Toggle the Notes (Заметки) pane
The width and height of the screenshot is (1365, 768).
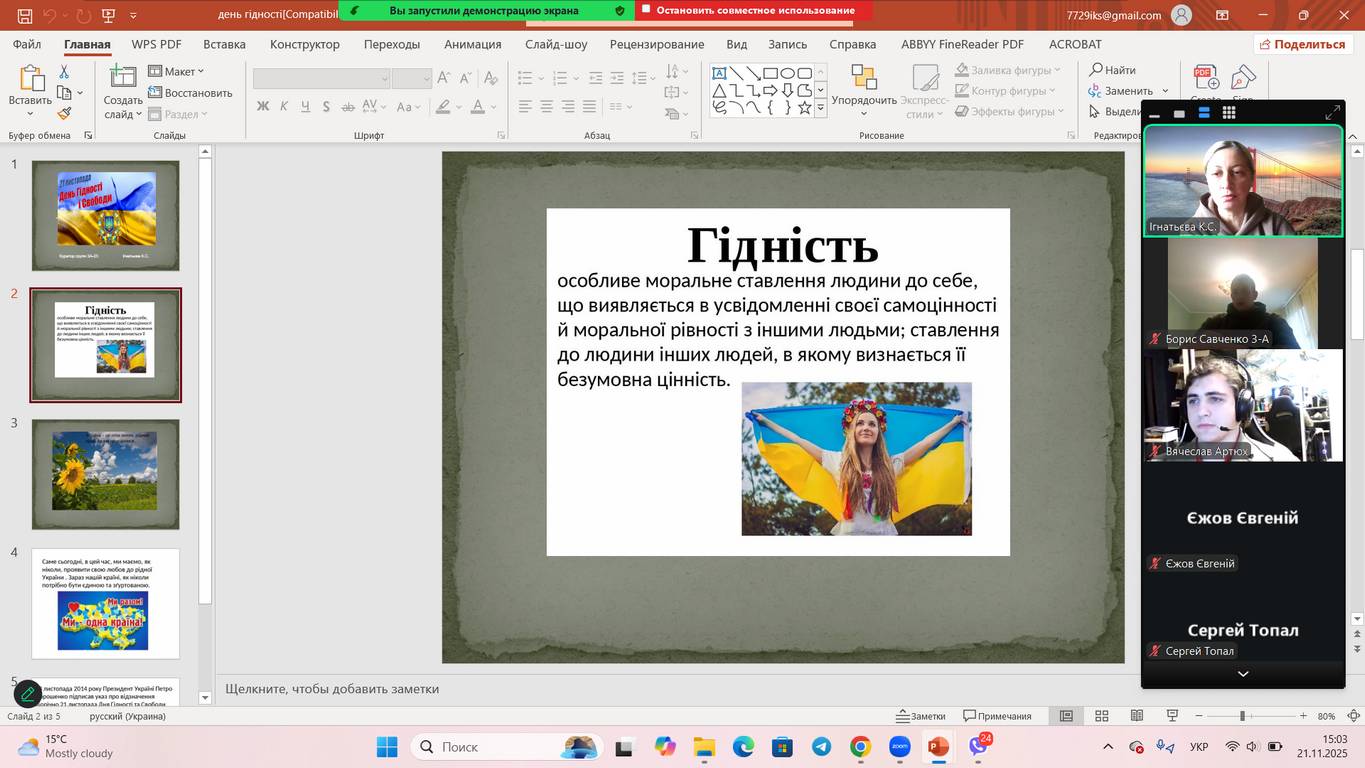pyautogui.click(x=920, y=716)
